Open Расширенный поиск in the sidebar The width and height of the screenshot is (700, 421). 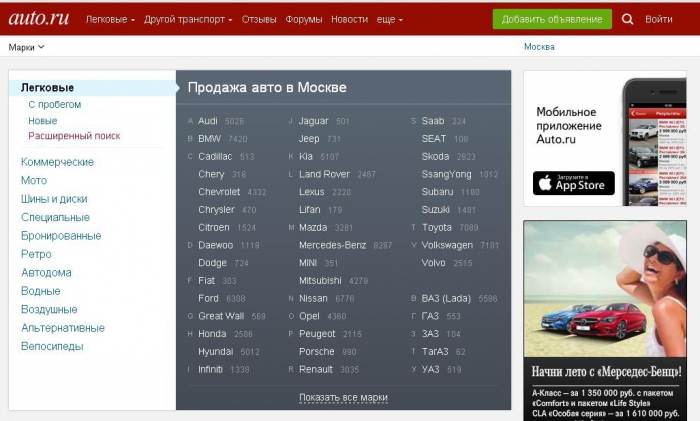pyautogui.click(x=74, y=136)
